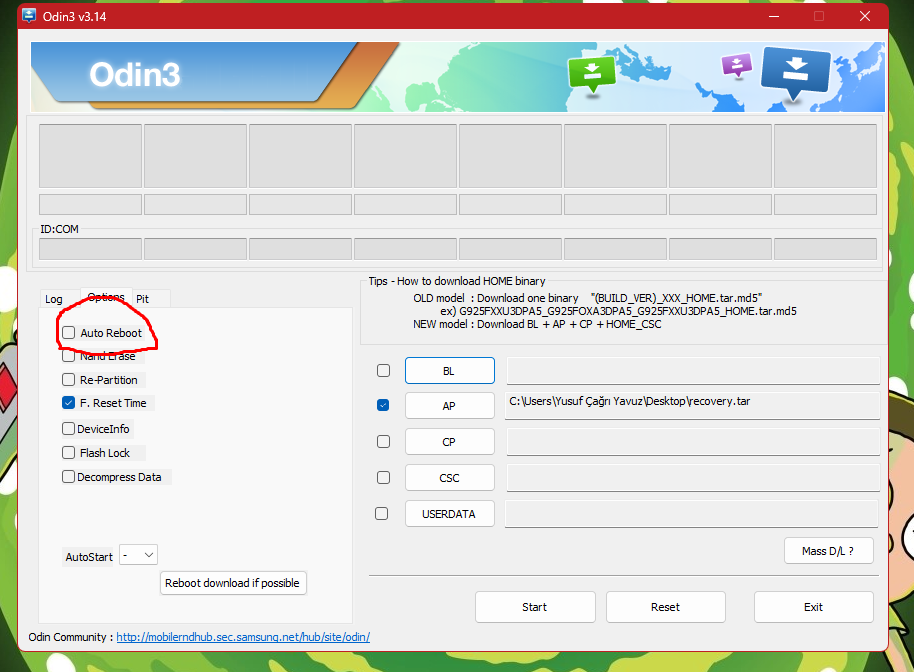Image resolution: width=914 pixels, height=672 pixels.
Task: Uncheck the checkbox beside AP
Action: pyautogui.click(x=383, y=405)
